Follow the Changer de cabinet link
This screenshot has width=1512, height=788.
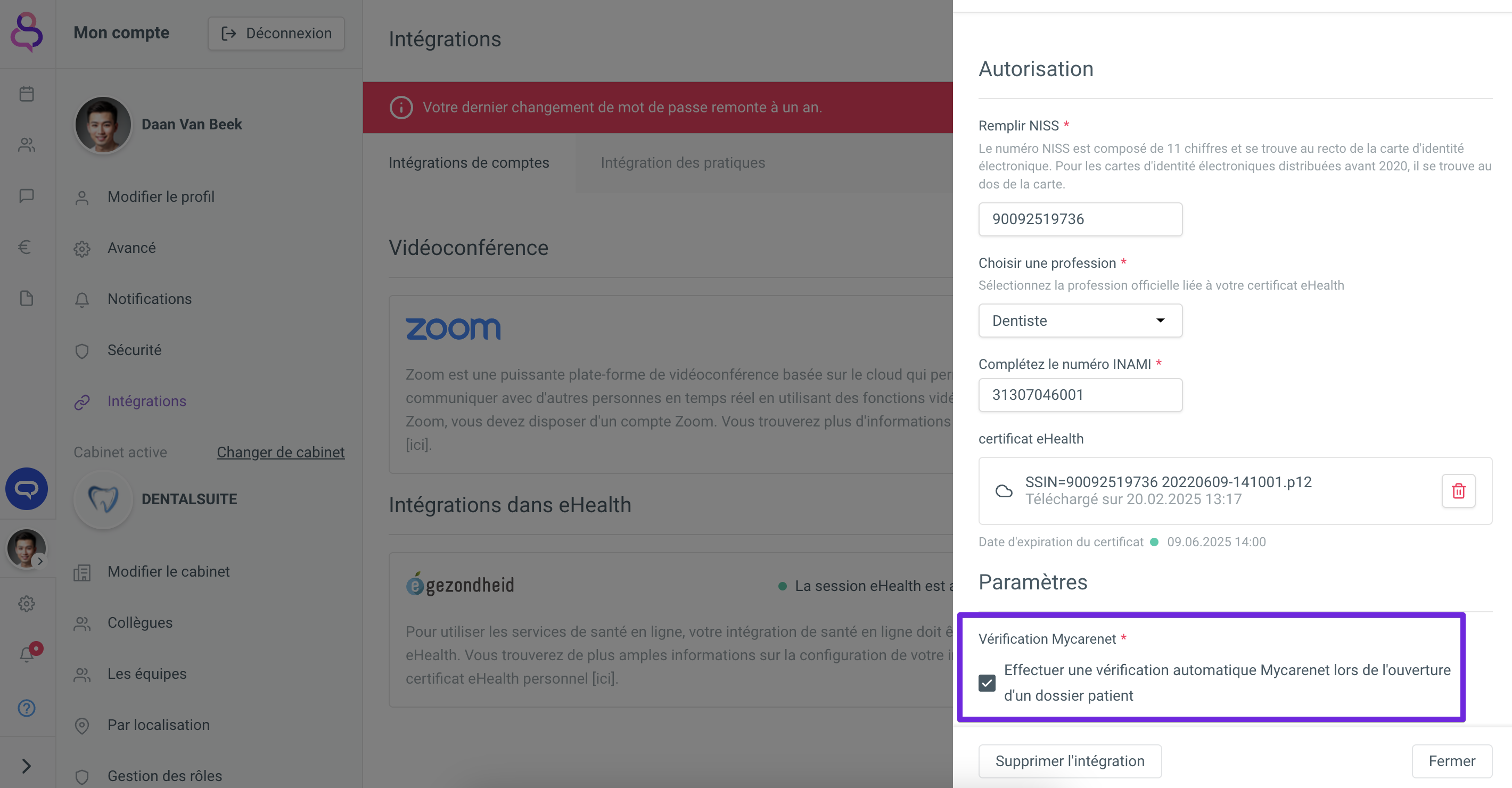281,452
